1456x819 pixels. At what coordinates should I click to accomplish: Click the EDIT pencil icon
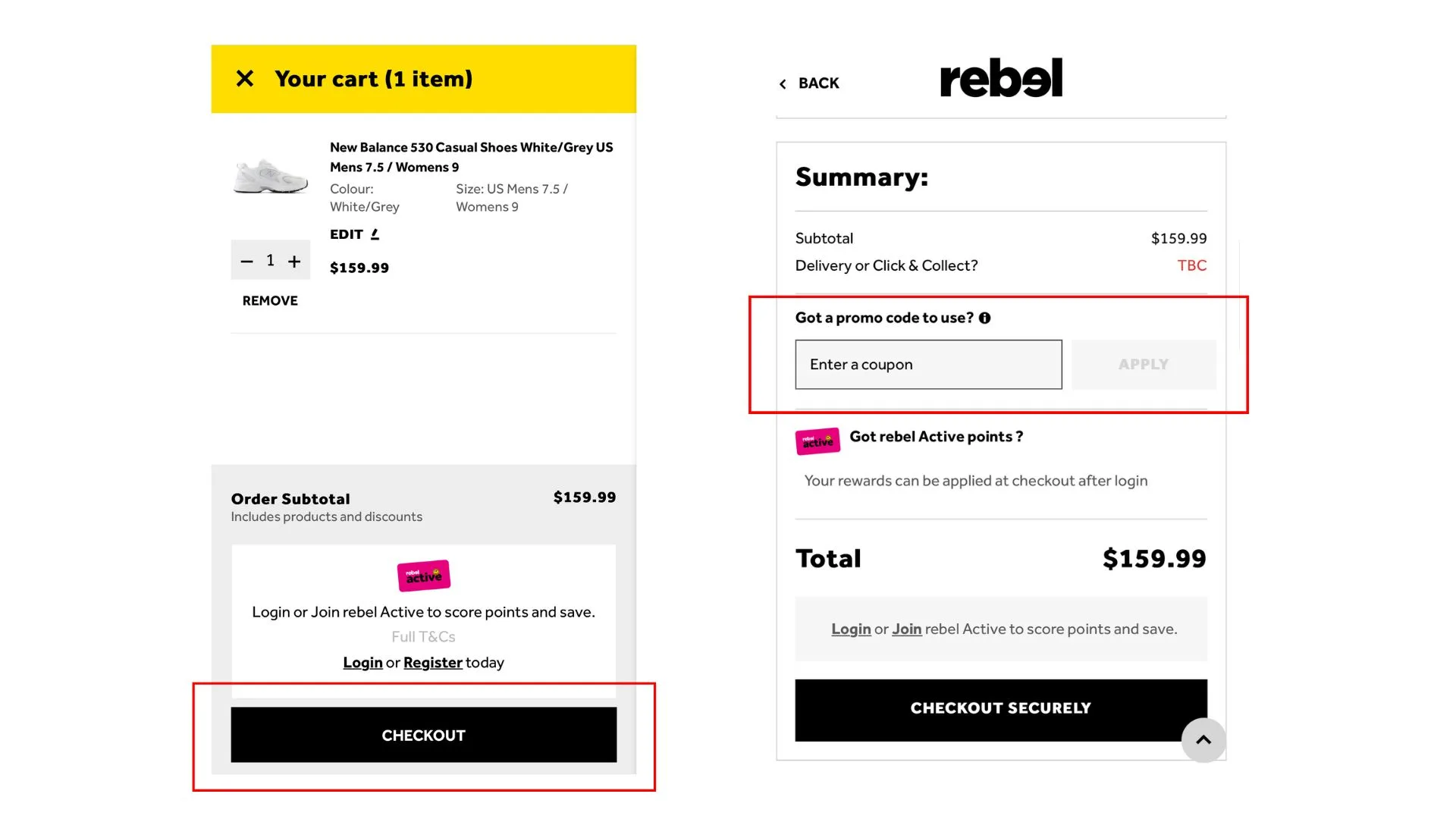375,234
